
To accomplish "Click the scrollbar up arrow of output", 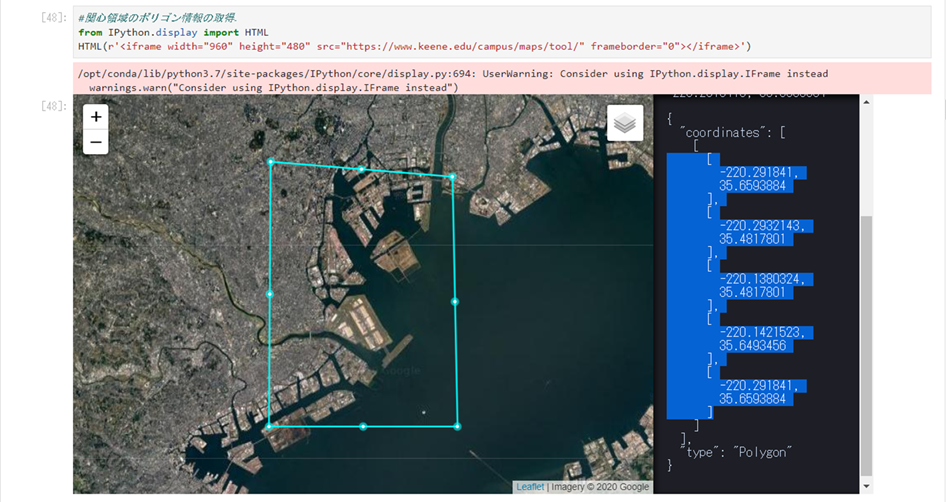I will point(866,102).
